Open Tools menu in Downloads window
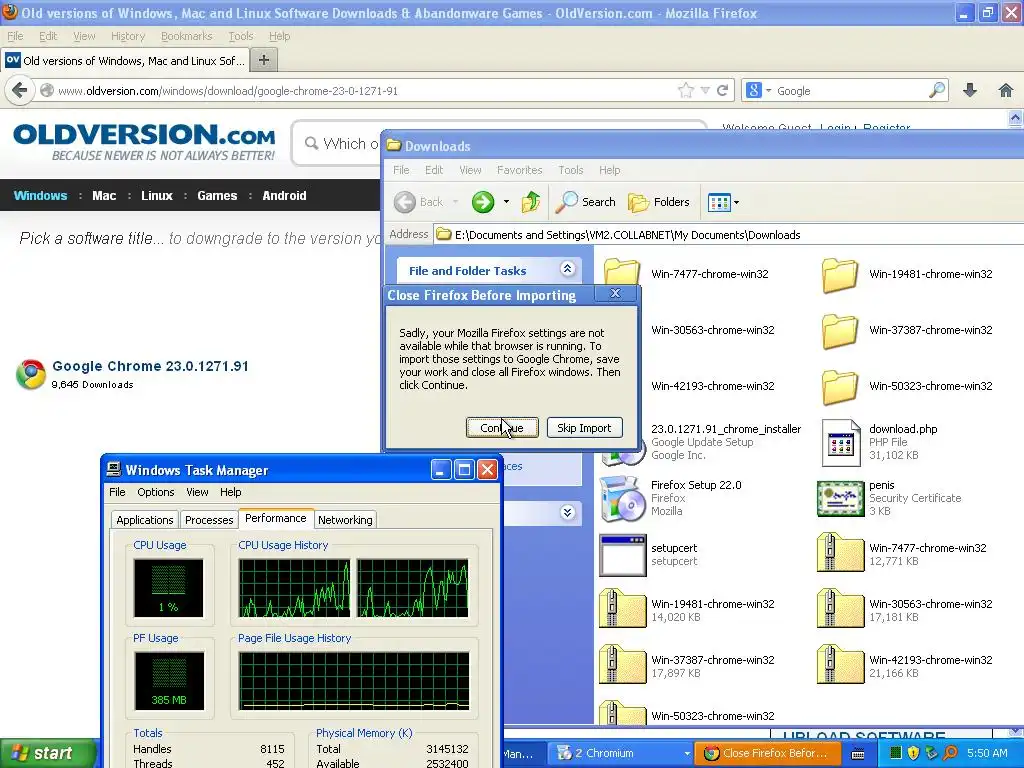This screenshot has width=1024, height=768. pos(570,170)
